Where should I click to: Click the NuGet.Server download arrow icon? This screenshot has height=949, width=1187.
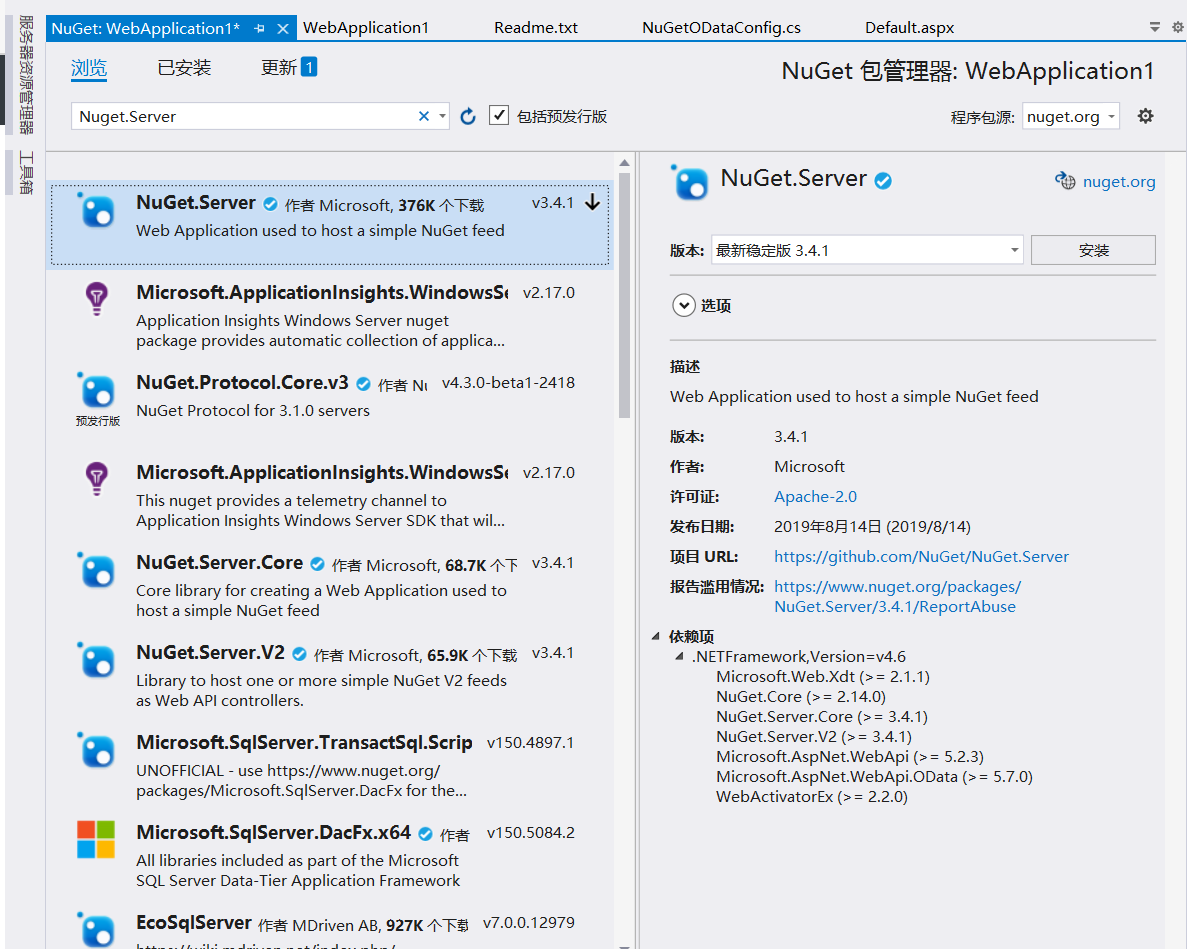593,203
